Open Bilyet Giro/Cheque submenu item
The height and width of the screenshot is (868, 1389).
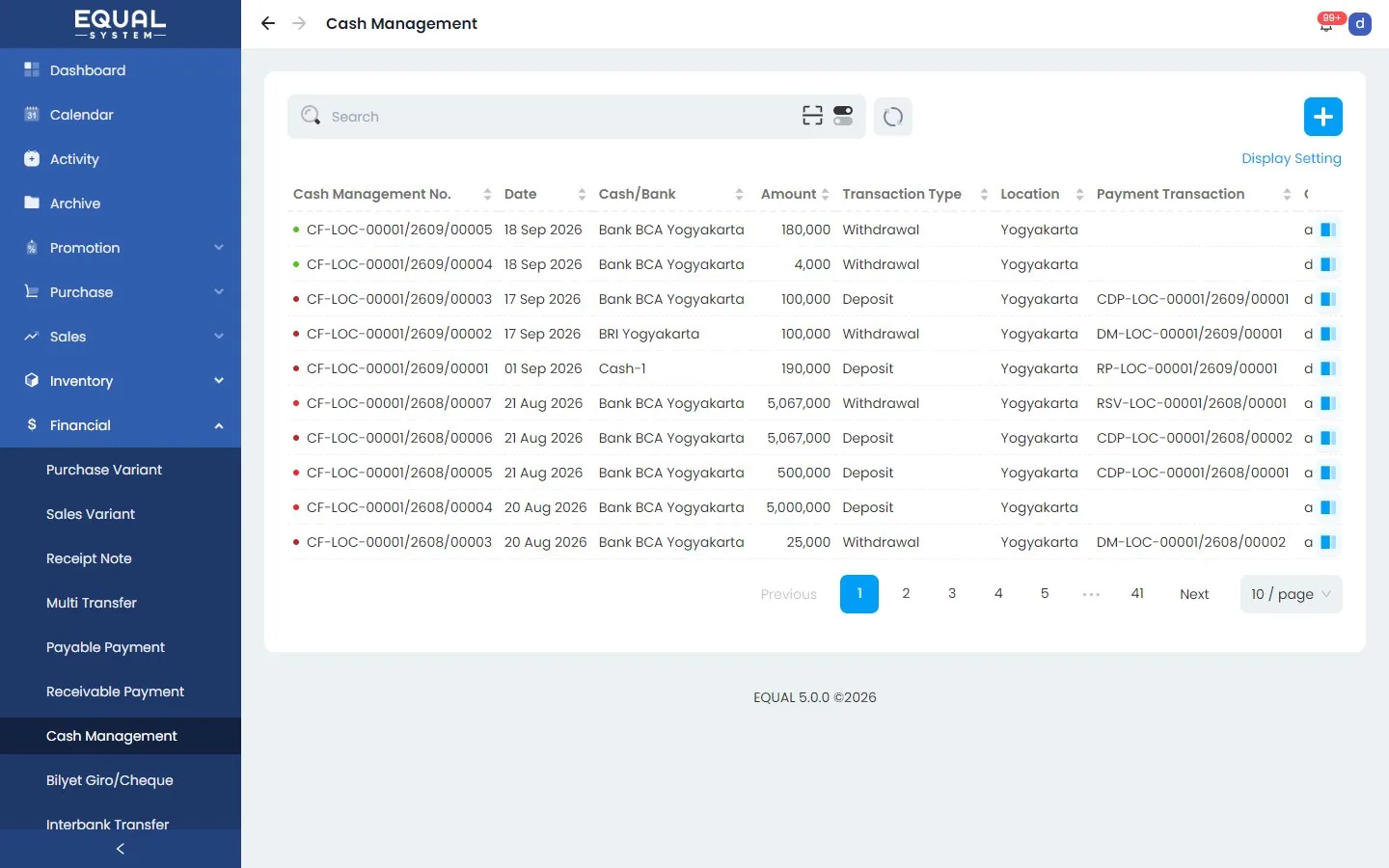(110, 780)
